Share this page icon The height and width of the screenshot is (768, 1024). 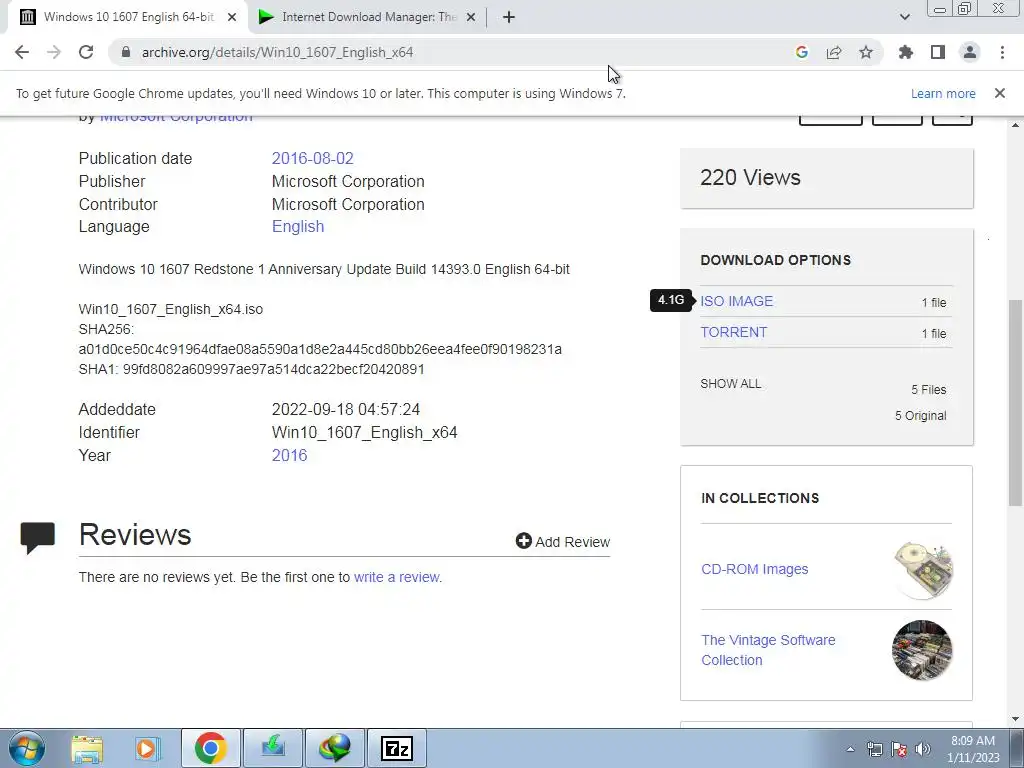[x=834, y=52]
